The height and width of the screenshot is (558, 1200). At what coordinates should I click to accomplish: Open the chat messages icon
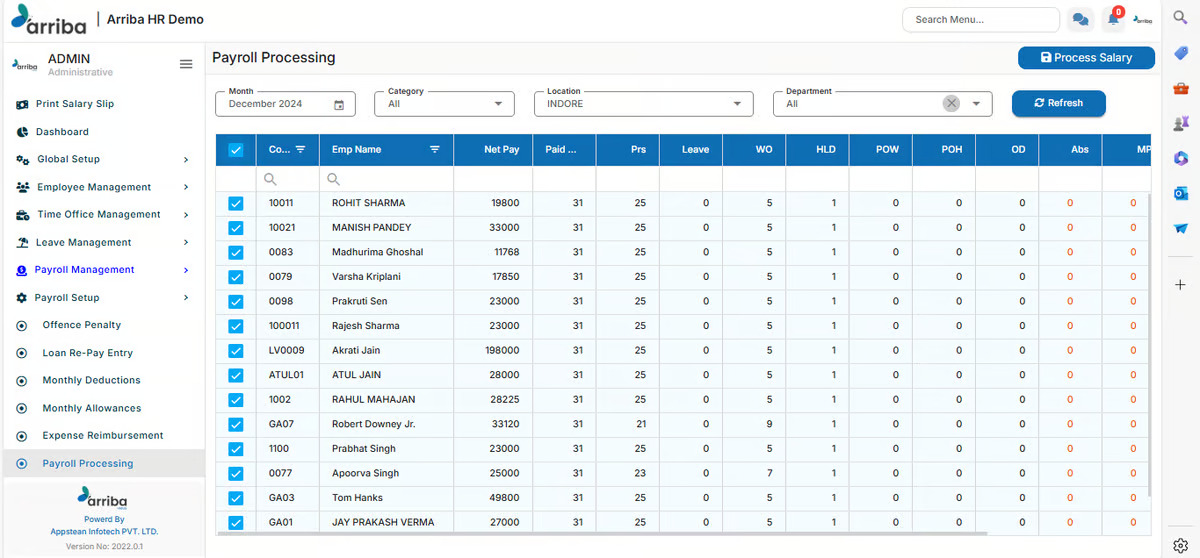click(1080, 20)
